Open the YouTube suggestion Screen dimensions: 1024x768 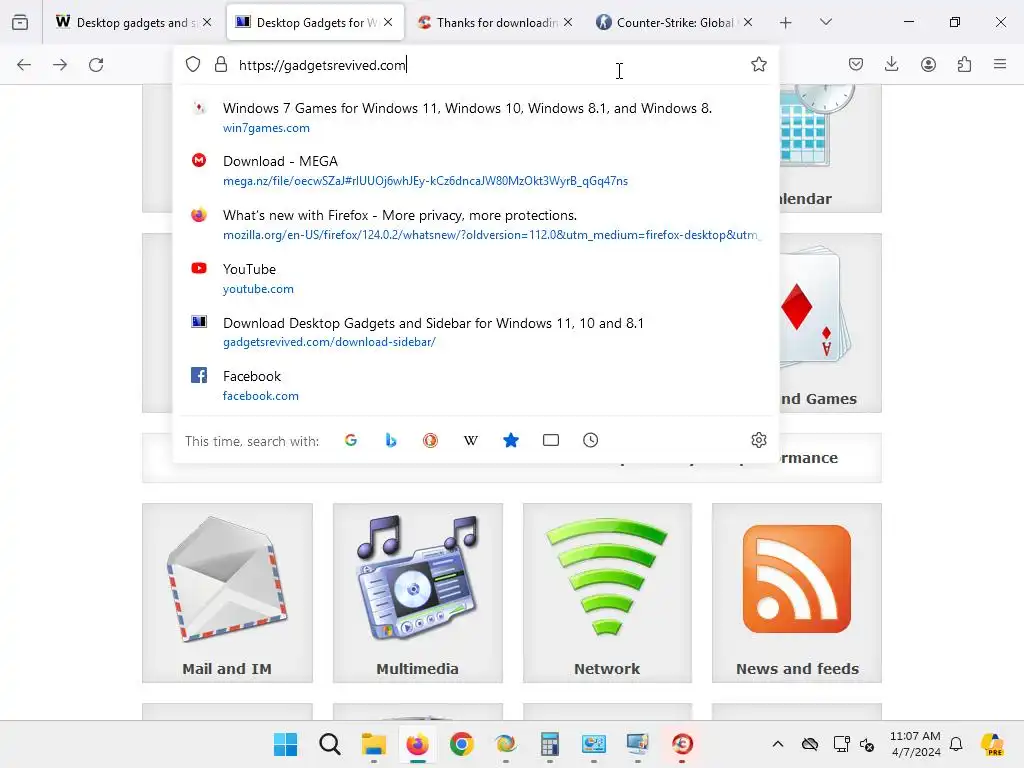tap(475, 278)
